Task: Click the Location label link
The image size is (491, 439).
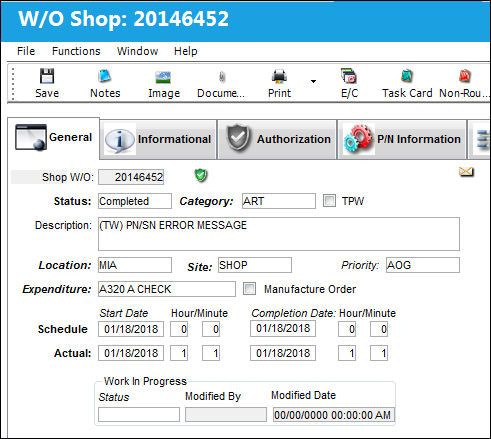Action: 65,265
